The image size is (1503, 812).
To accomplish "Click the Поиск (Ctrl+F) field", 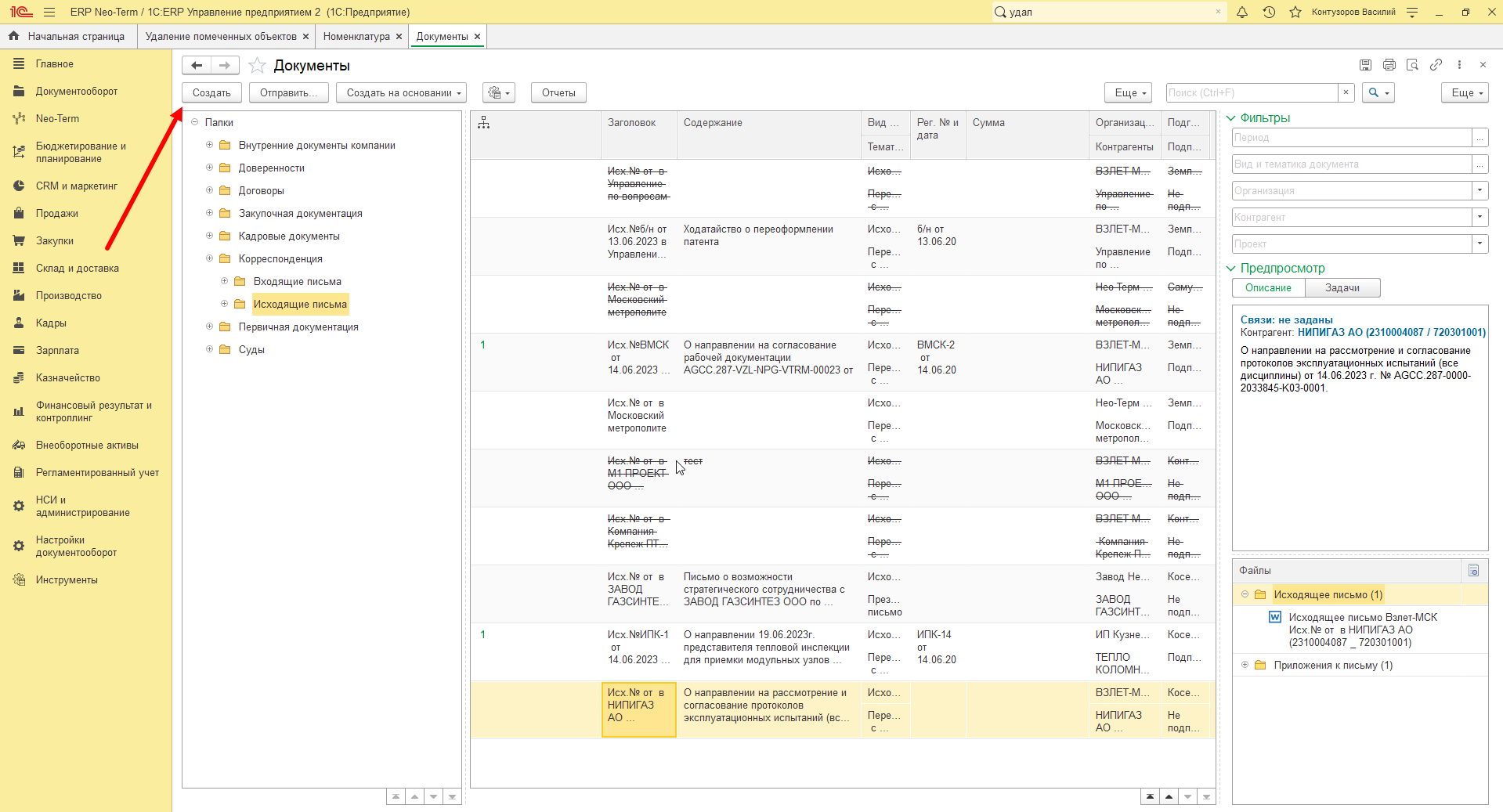I will point(1252,92).
